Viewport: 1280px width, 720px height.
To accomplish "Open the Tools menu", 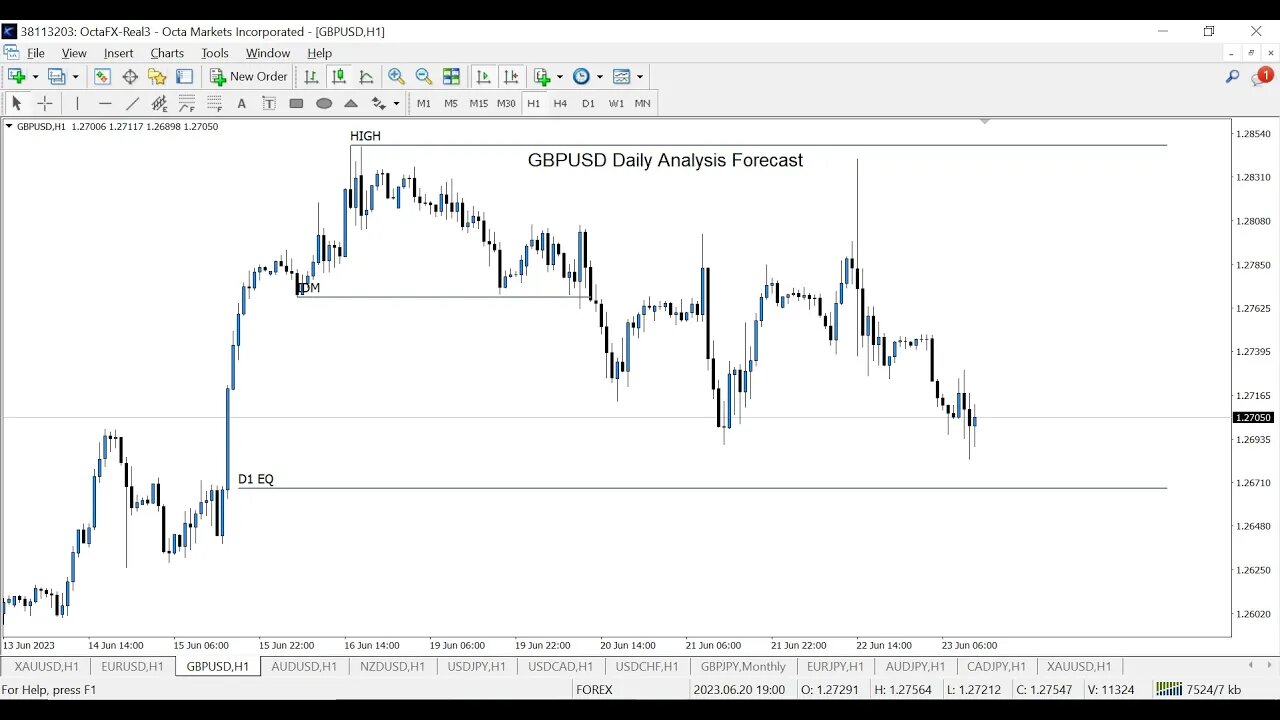I will [215, 53].
